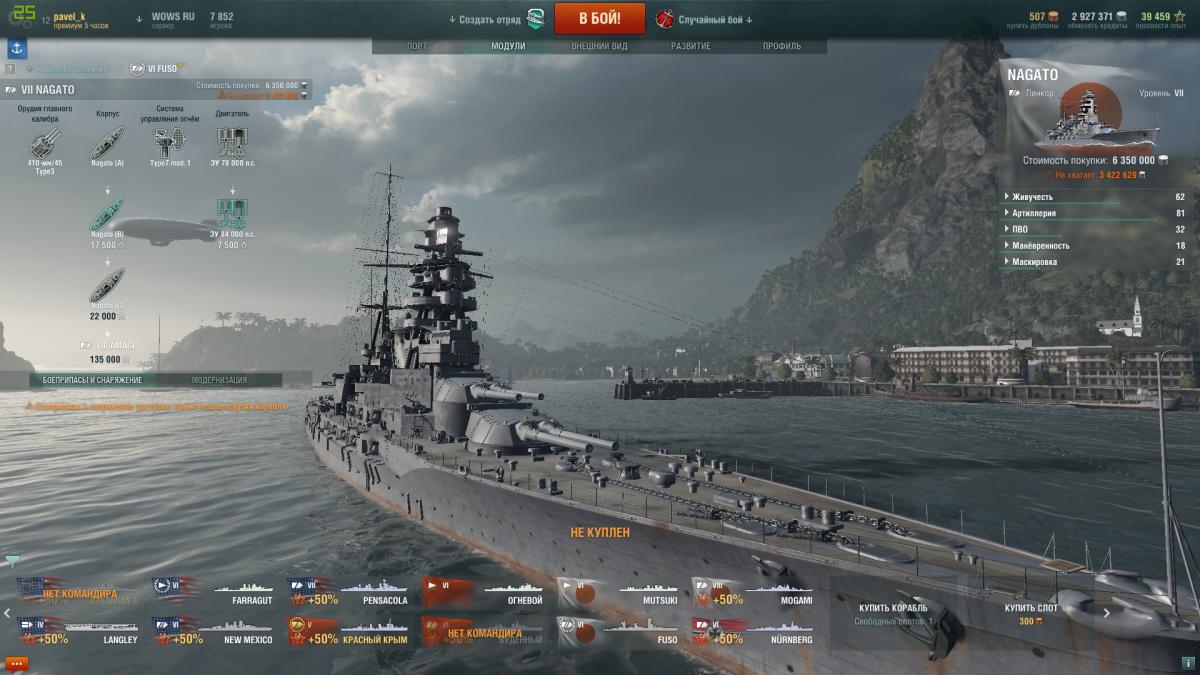Start battle with В БОЙ! button

[x=599, y=18]
